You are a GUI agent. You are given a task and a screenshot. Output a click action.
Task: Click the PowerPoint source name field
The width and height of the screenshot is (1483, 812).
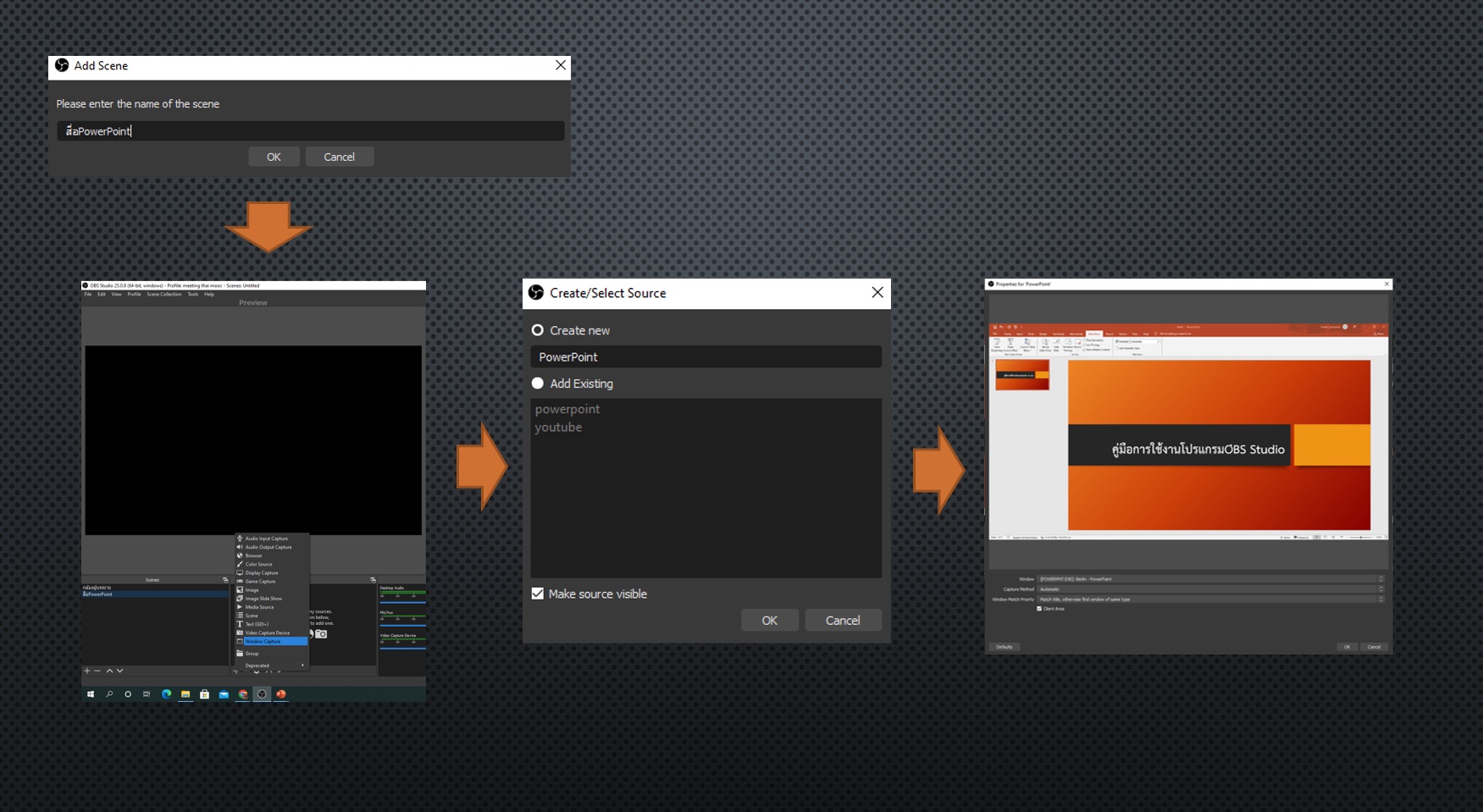click(706, 357)
